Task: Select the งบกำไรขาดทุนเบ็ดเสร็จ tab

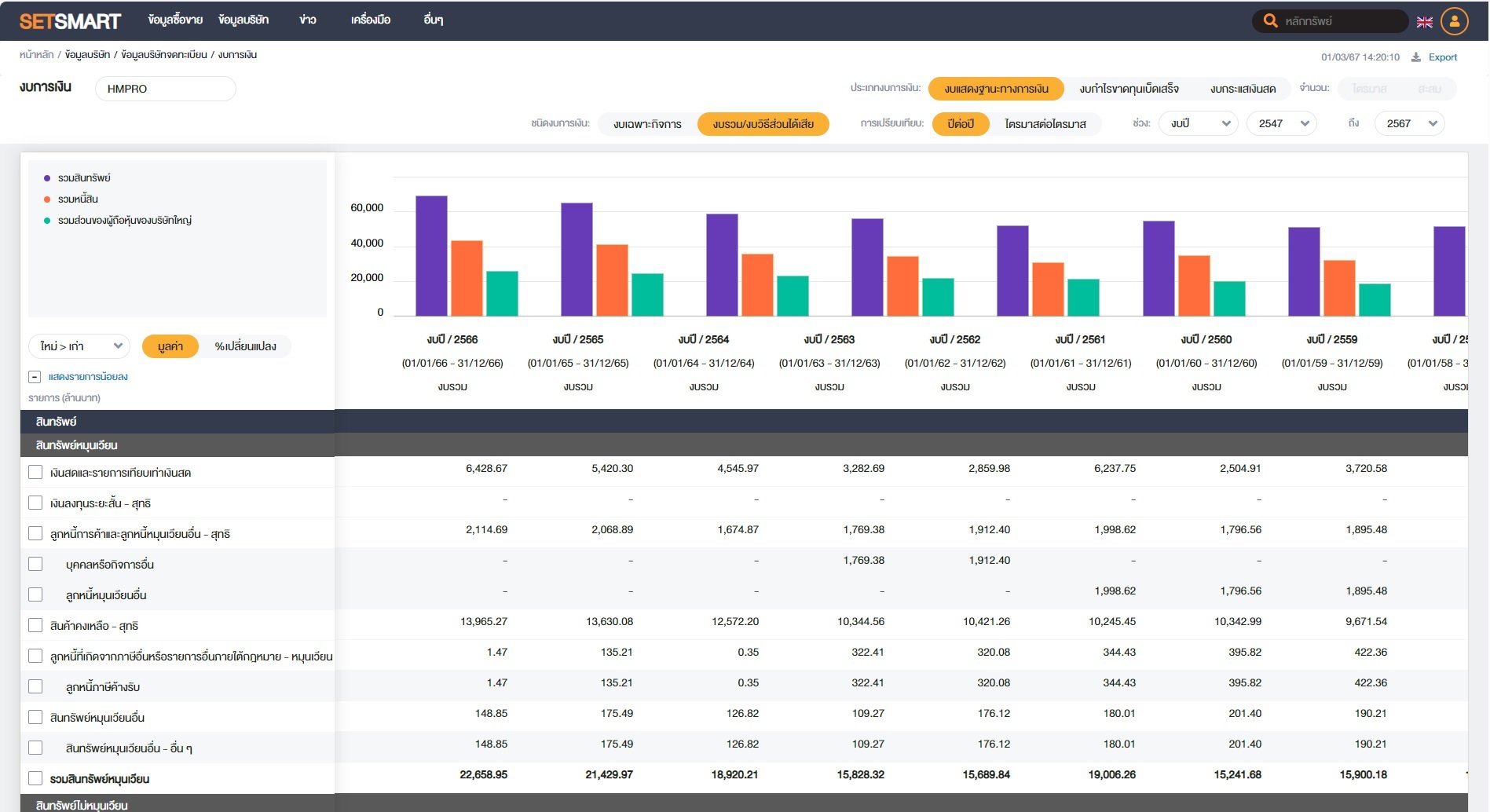Action: point(1129,89)
